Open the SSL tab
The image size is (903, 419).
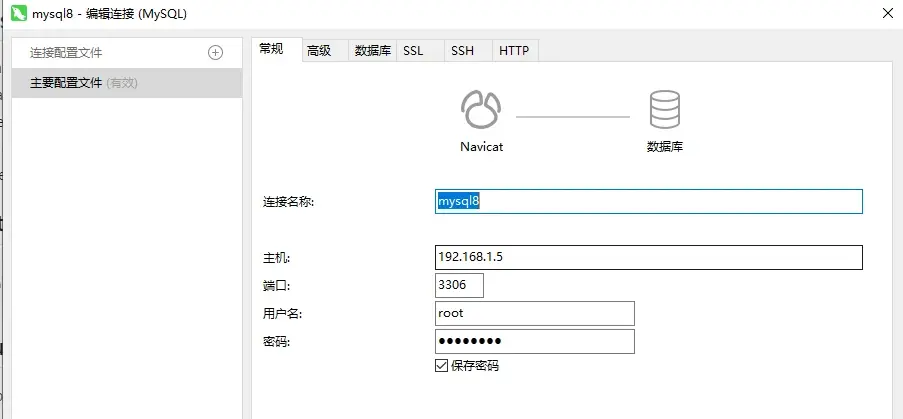tap(413, 50)
